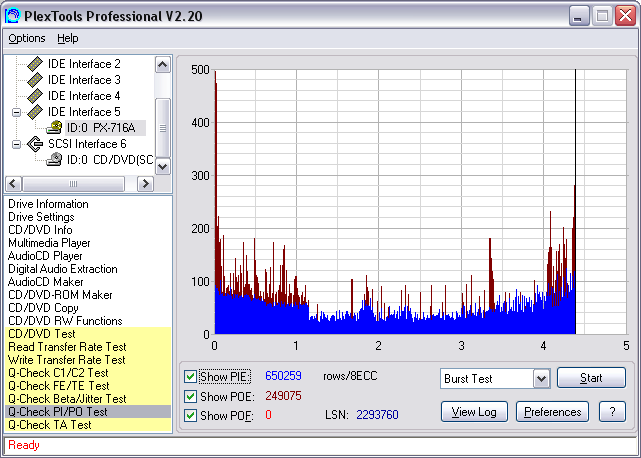Select Write Transfer Rate Test
Viewport: 641px width, 458px height.
(x=88, y=360)
